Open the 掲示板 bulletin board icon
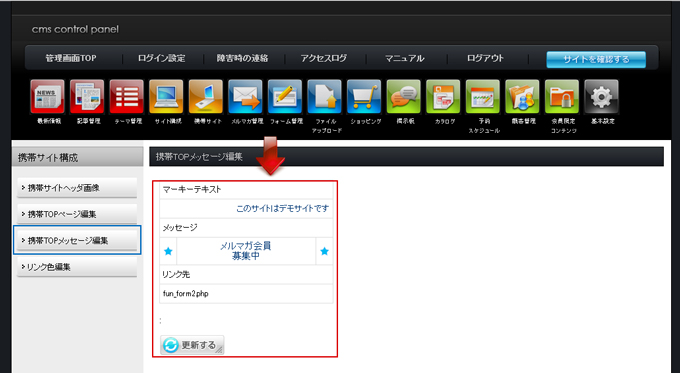Screen dimensions: 680x373 pyautogui.click(x=404, y=96)
